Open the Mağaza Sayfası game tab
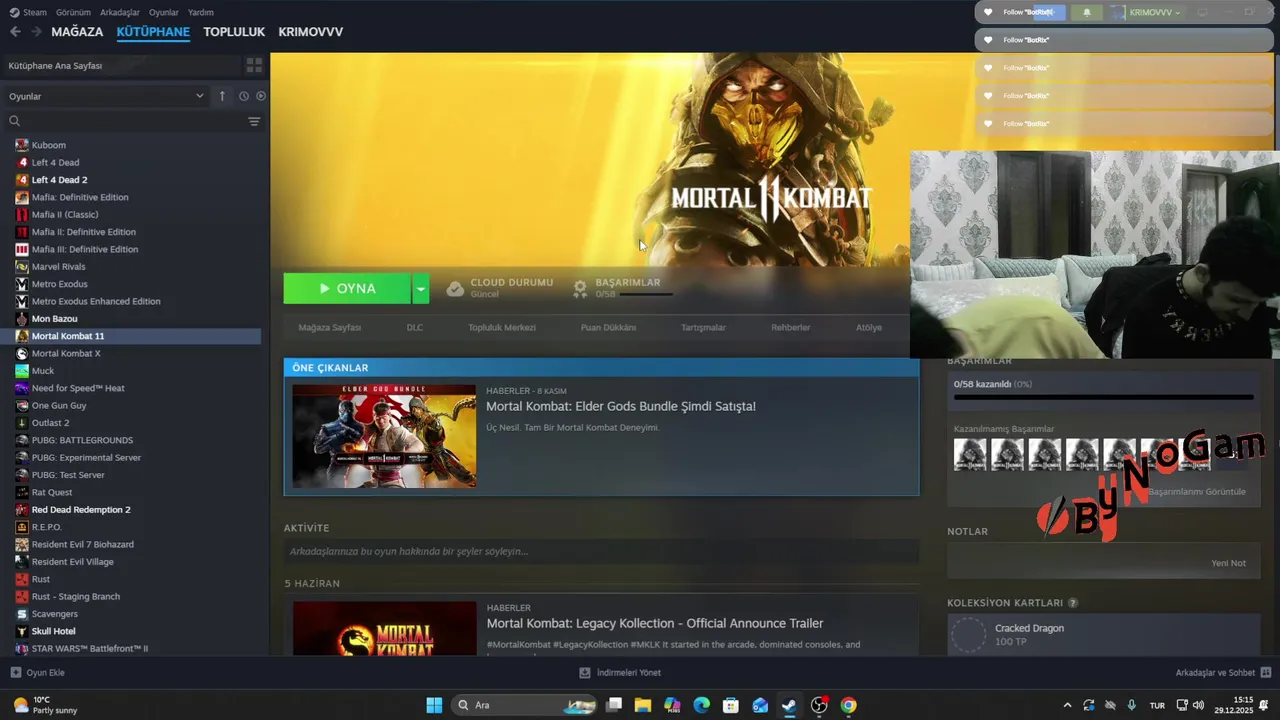The width and height of the screenshot is (1280, 720). tap(330, 327)
